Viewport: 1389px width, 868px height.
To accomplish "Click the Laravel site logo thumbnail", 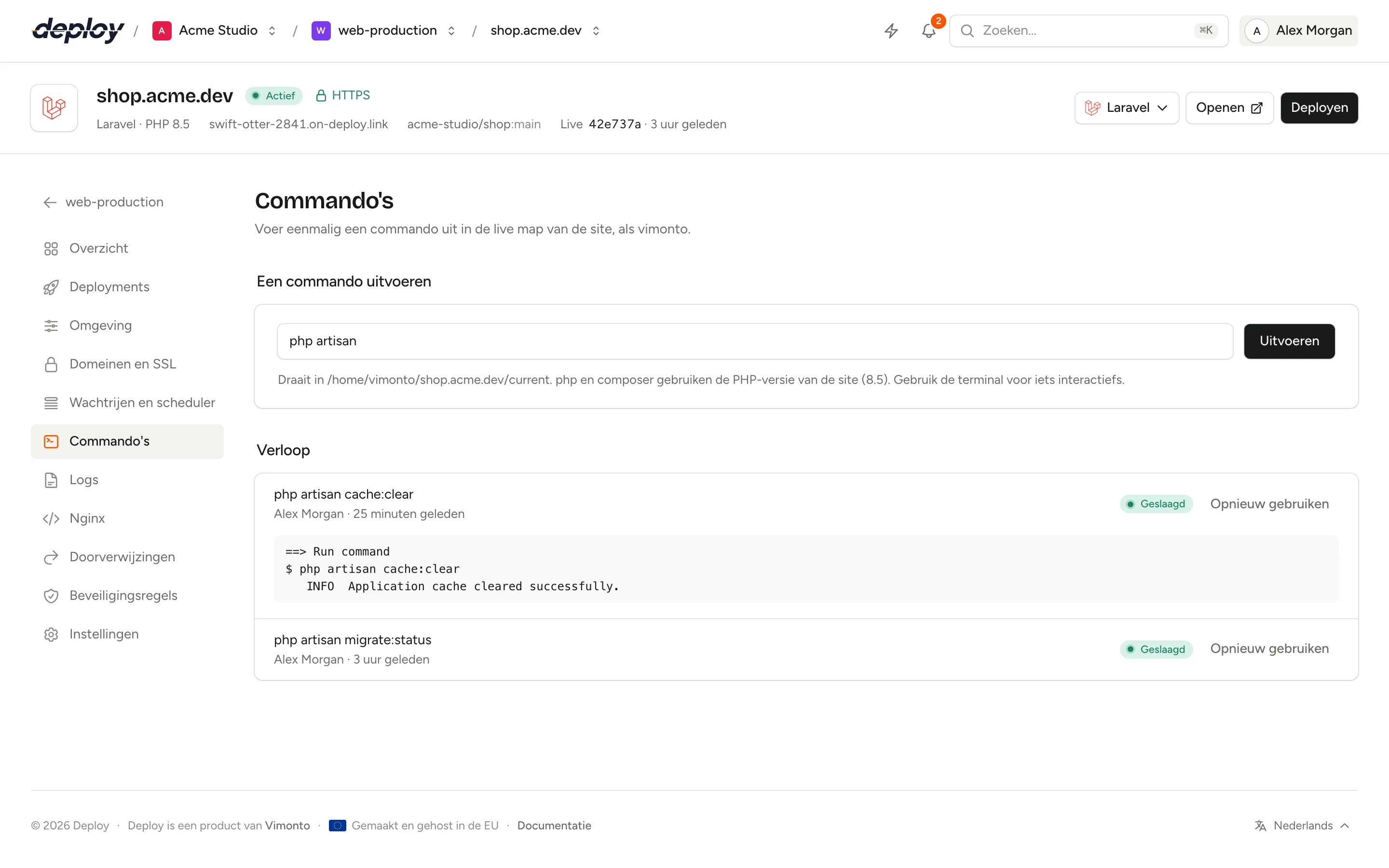I will [54, 108].
